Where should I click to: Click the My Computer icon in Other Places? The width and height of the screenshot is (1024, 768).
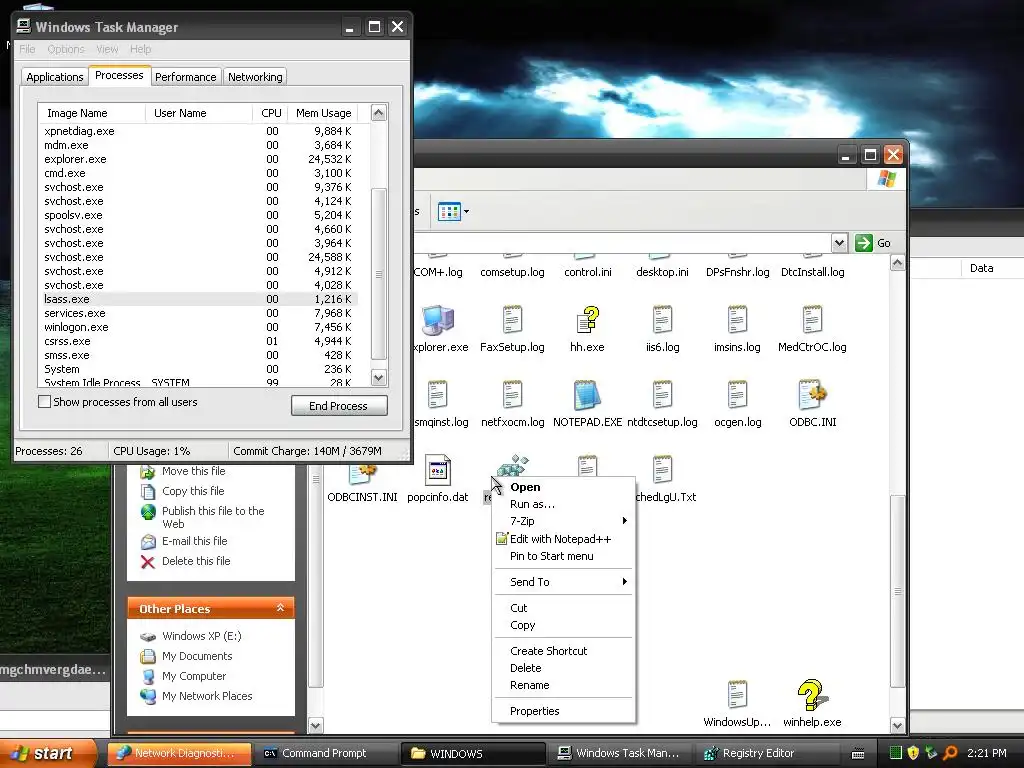pos(148,677)
